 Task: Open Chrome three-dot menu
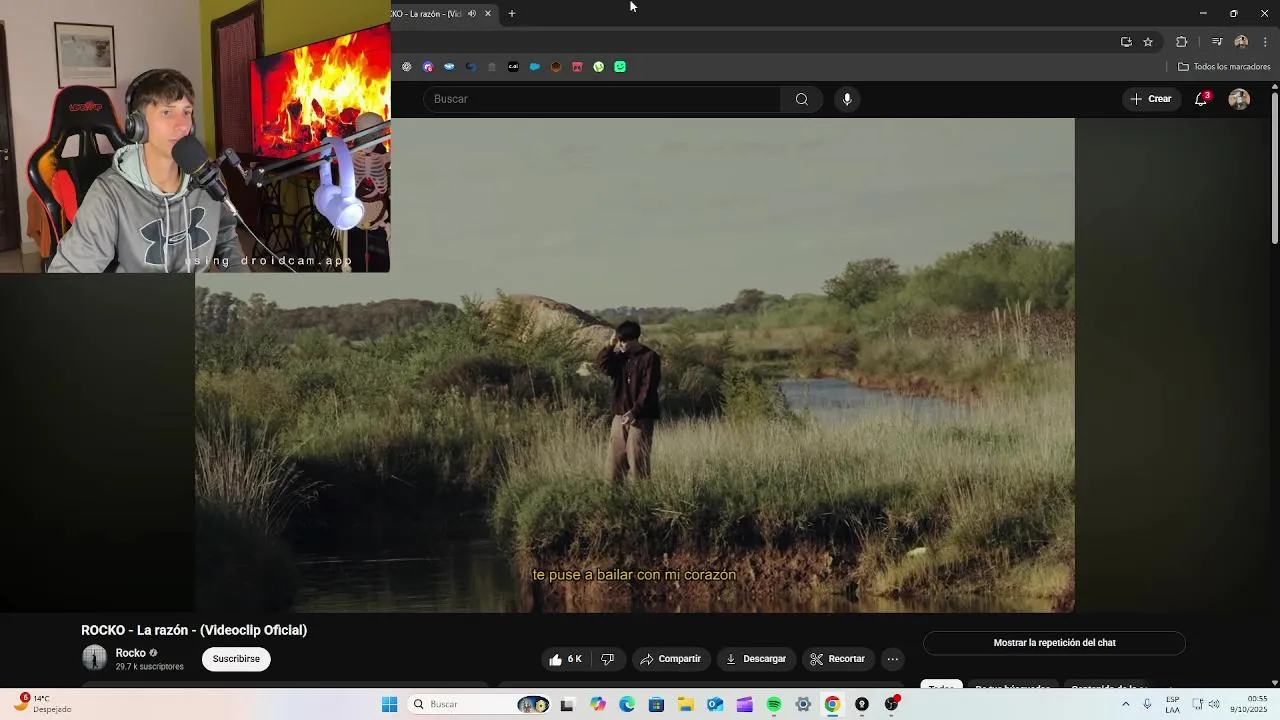pyautogui.click(x=1265, y=42)
